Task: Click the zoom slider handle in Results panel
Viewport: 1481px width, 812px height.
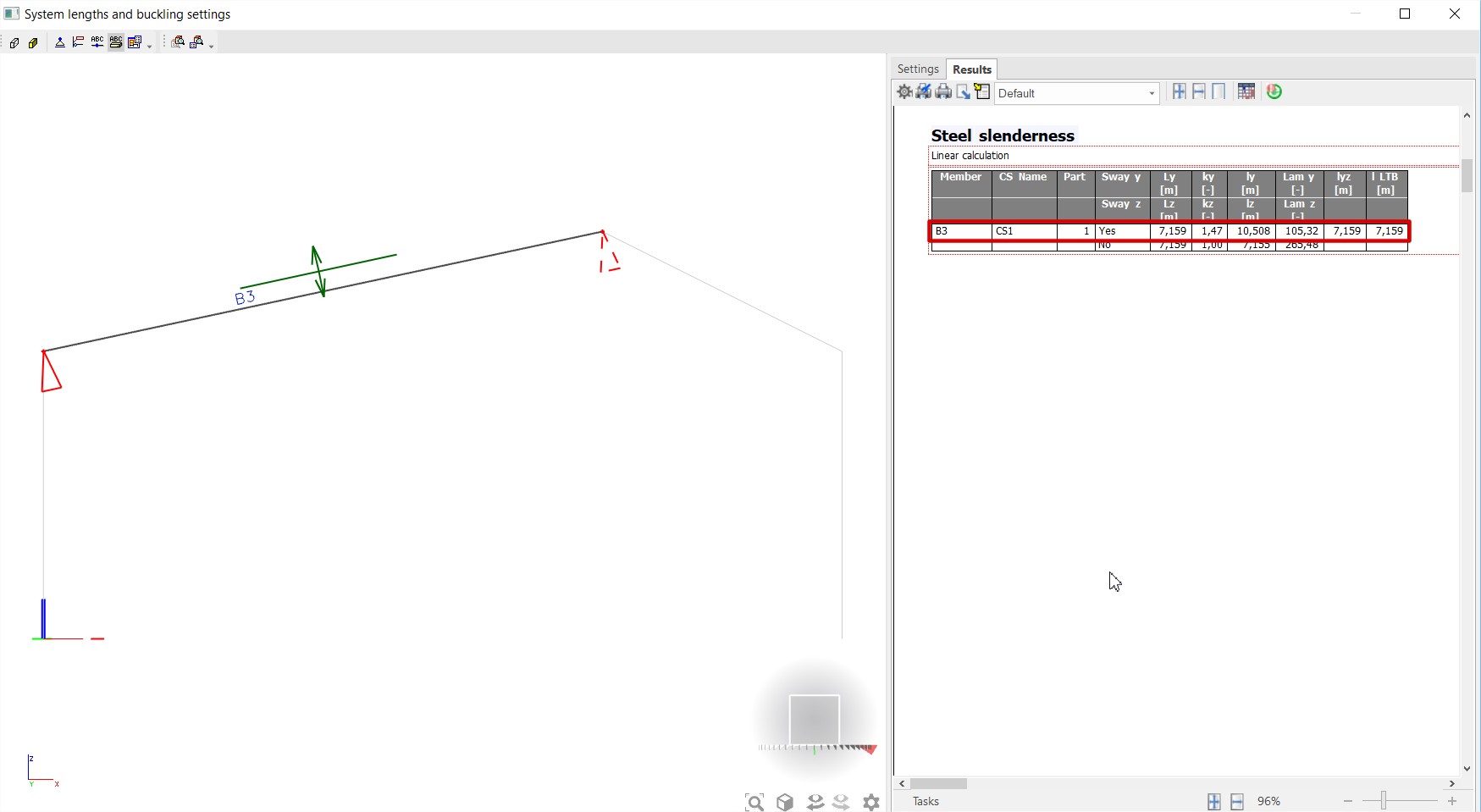Action: (x=1385, y=801)
